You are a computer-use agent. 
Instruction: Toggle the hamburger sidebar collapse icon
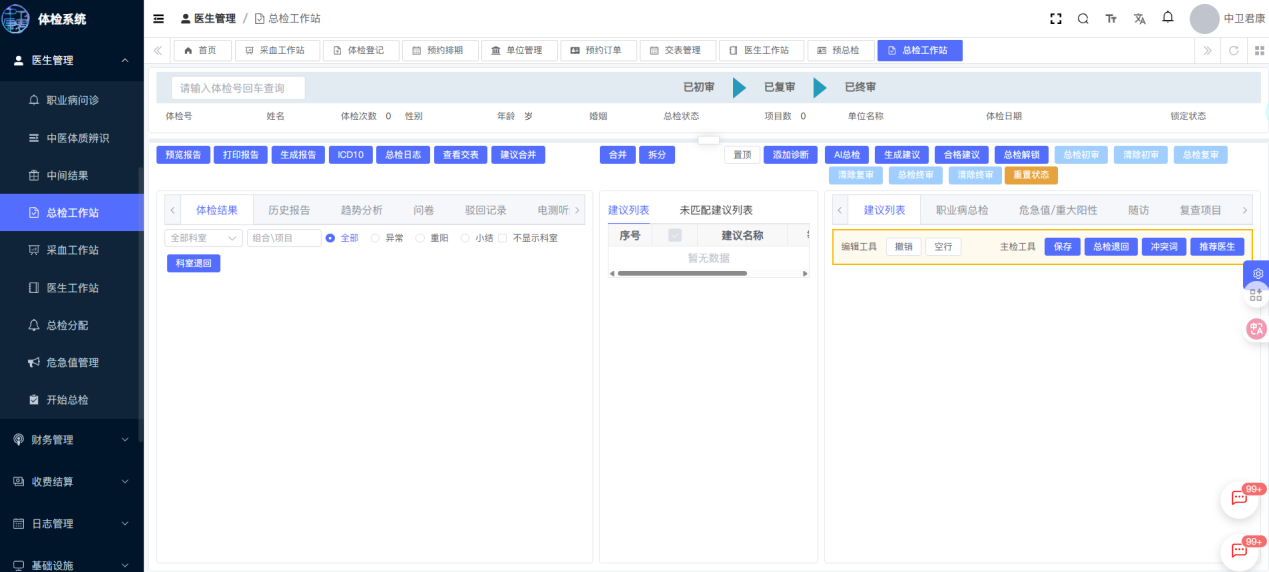(x=159, y=19)
